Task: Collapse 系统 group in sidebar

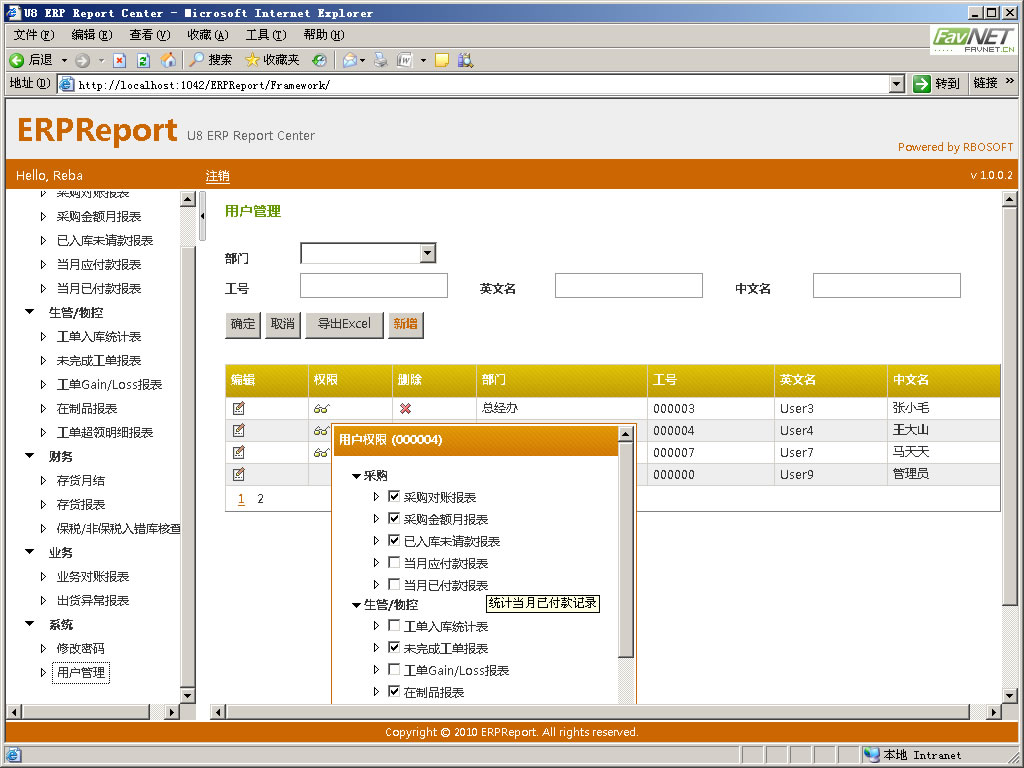Action: [29, 624]
